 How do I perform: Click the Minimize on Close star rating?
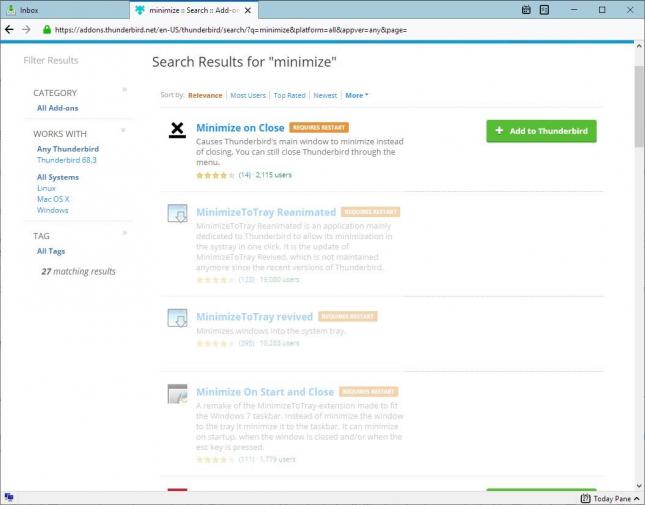215,175
